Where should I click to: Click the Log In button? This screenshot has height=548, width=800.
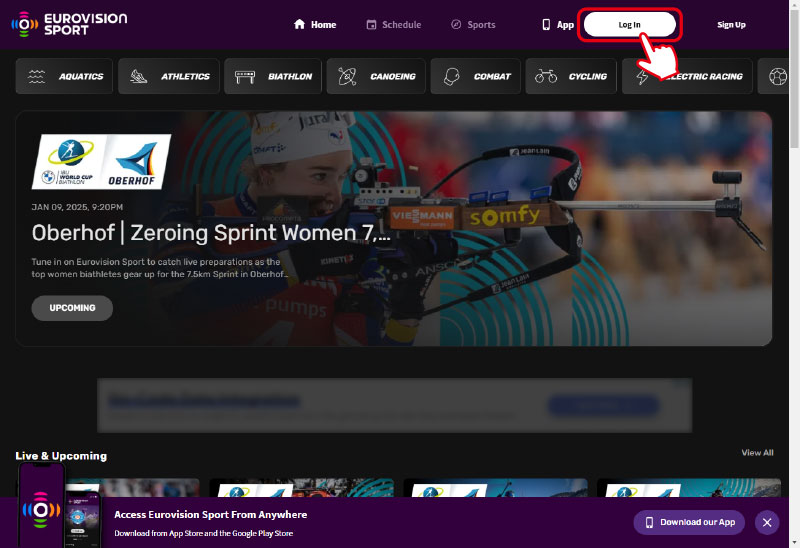point(629,24)
